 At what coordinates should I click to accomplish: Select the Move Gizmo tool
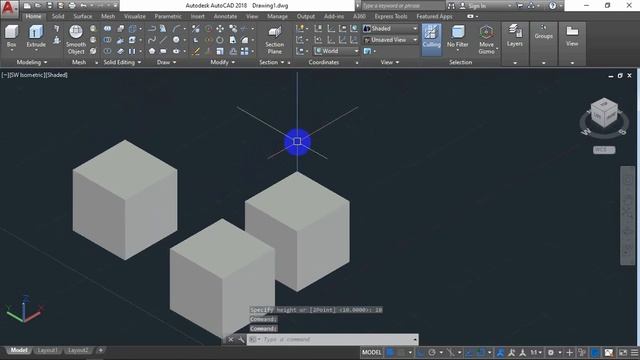[x=486, y=40]
